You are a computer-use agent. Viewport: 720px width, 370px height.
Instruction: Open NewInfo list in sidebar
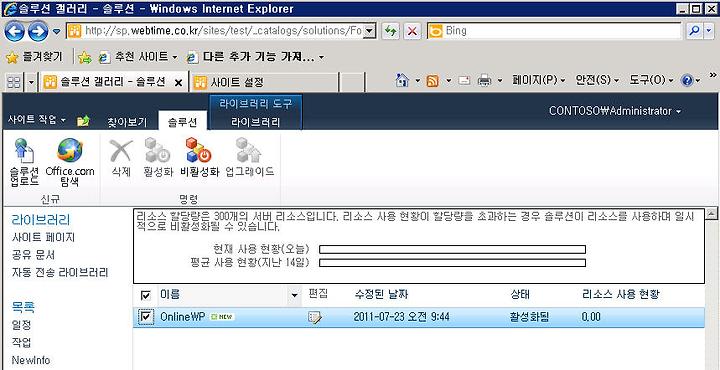pyautogui.click(x=31, y=360)
